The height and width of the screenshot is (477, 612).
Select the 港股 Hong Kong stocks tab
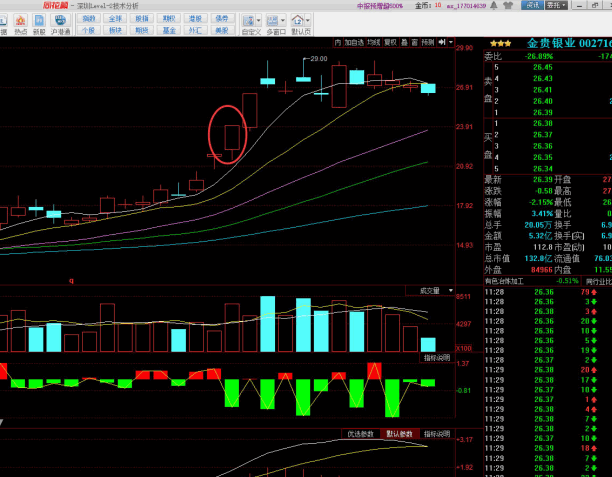point(195,18)
